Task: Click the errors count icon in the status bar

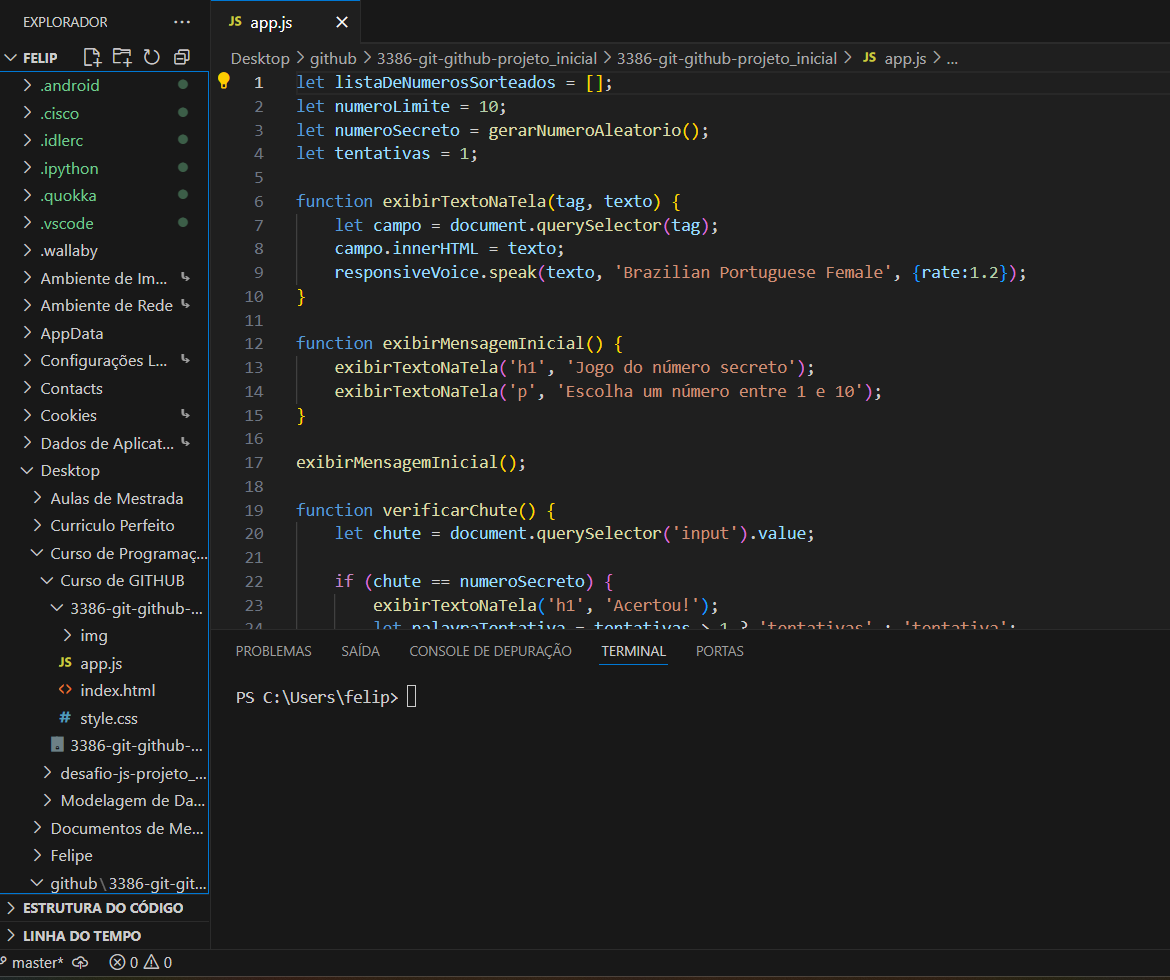Action: pyautogui.click(x=117, y=962)
